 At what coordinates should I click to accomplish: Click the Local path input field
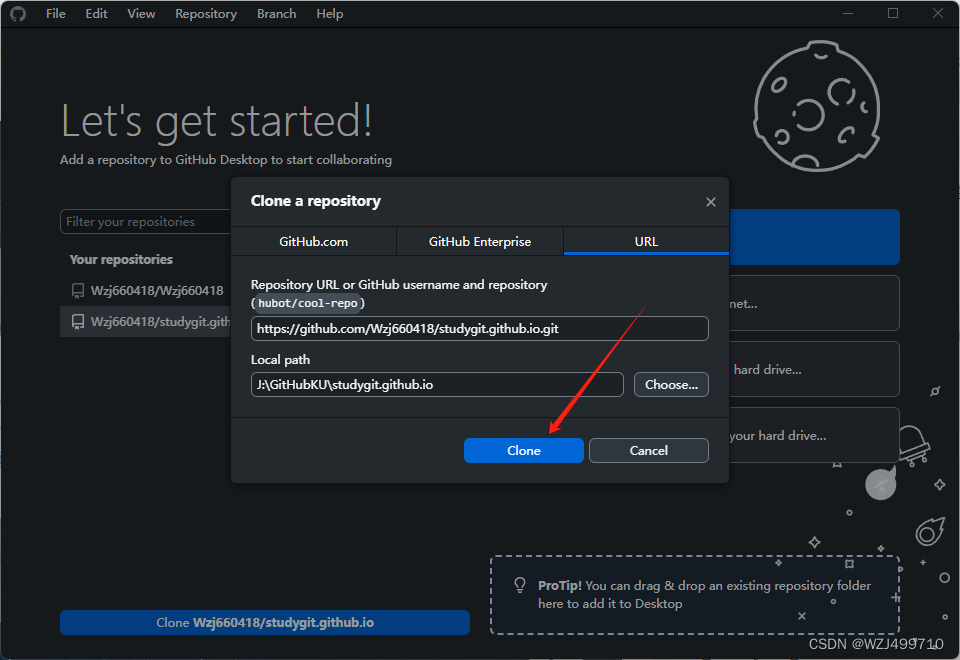click(x=437, y=384)
